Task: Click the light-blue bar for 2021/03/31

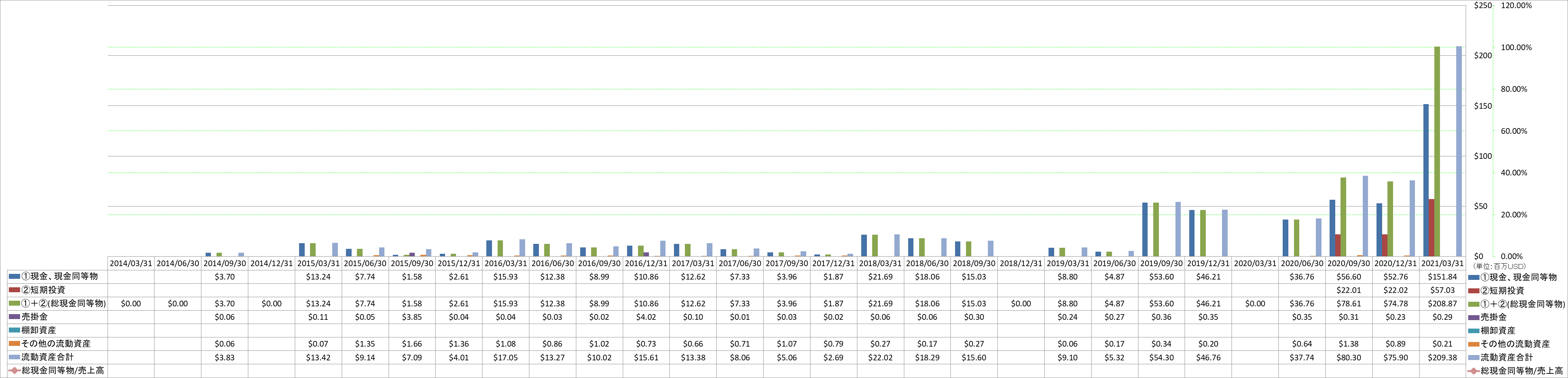Action: 1459,151
